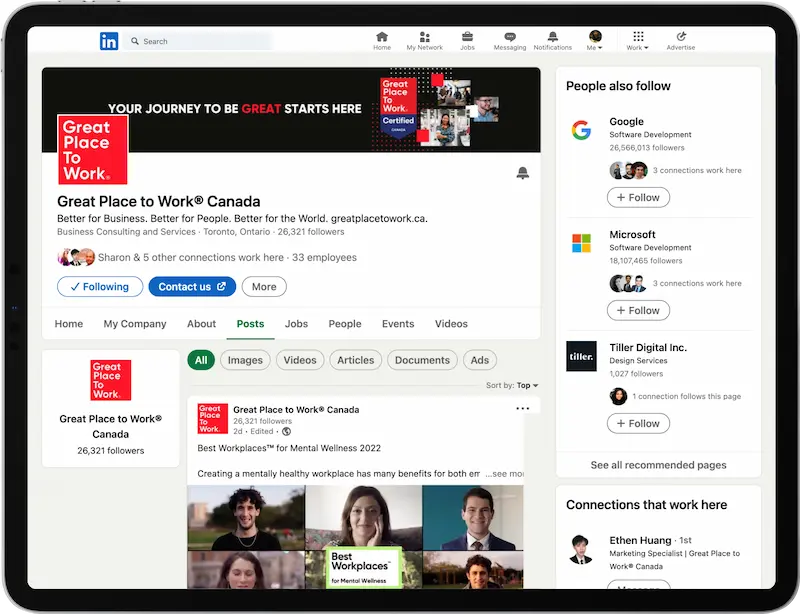The image size is (800, 614).
Task: Toggle the Following button
Action: (100, 287)
